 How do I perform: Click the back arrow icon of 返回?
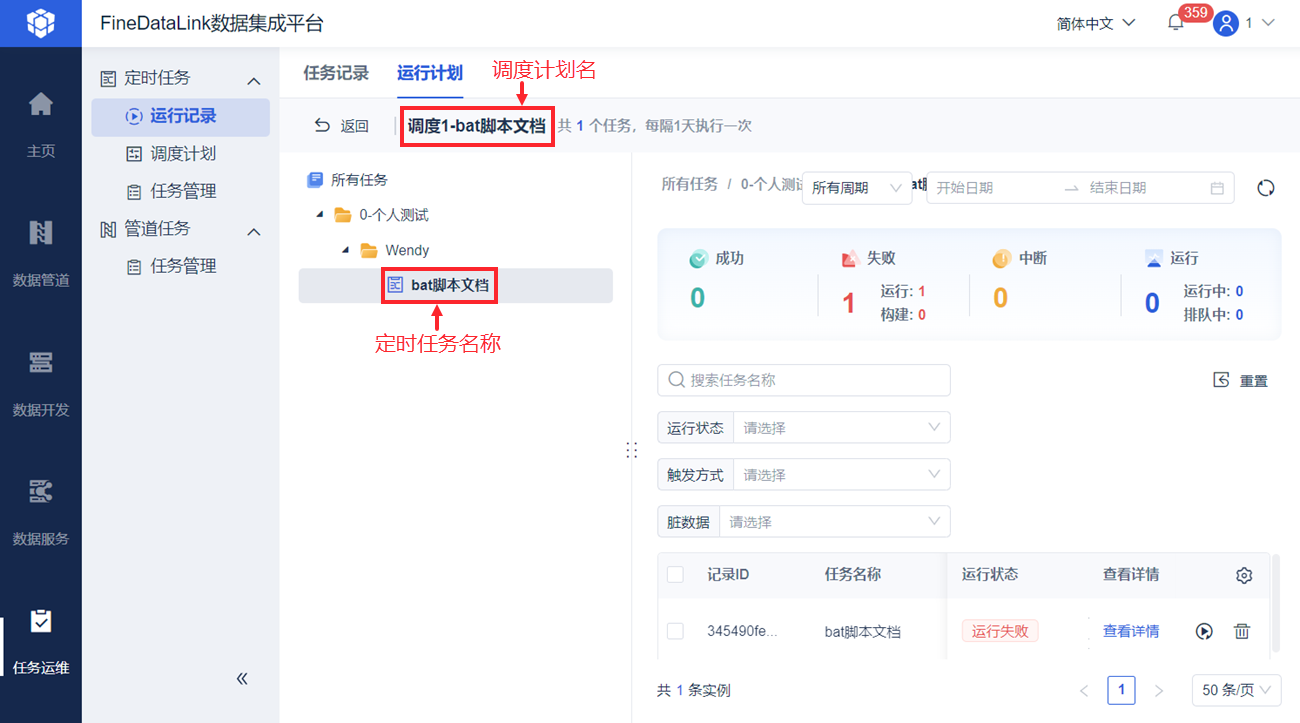point(322,125)
